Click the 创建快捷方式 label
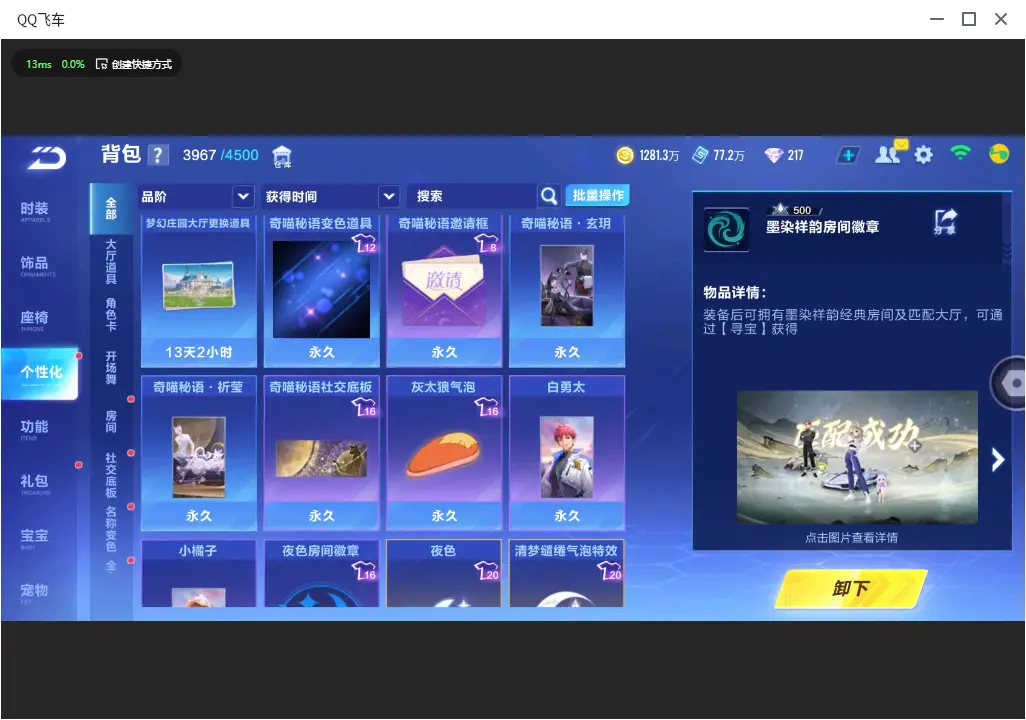Viewport: 1026px width, 720px height. click(141, 64)
